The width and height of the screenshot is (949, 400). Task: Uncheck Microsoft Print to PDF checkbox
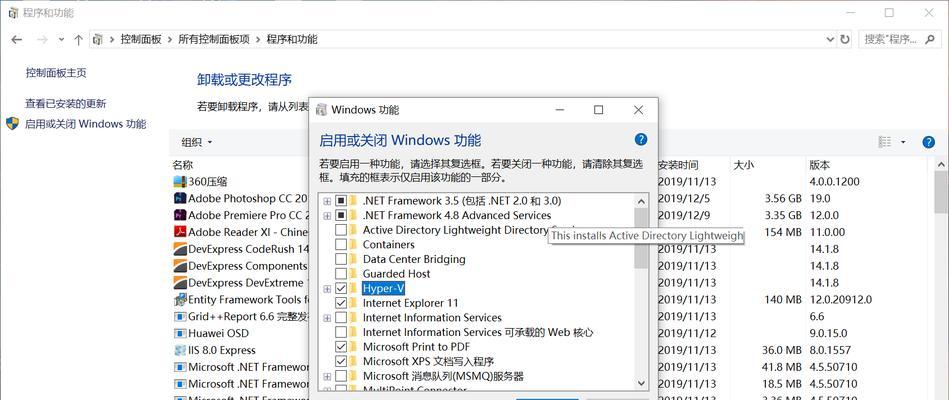[x=341, y=347]
